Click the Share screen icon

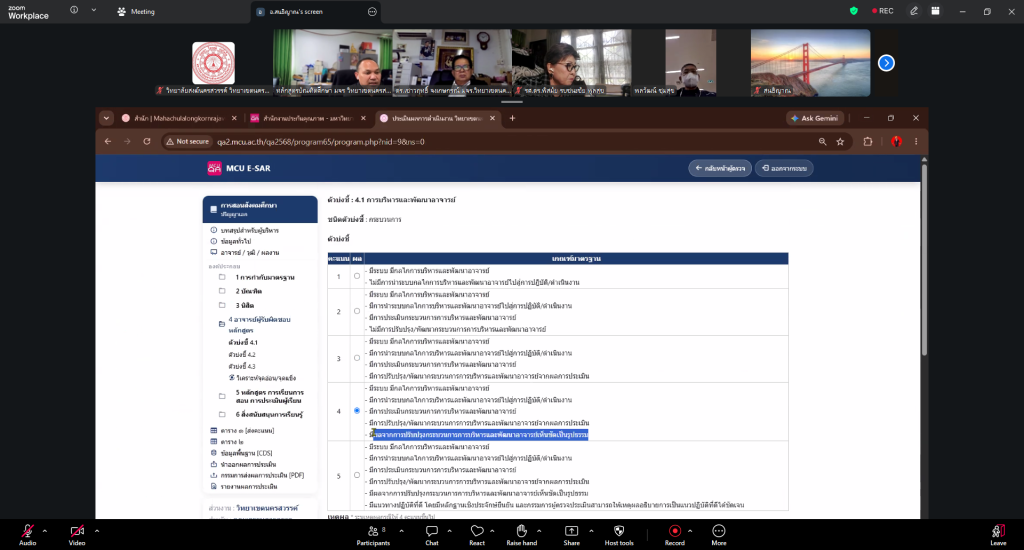[571, 531]
